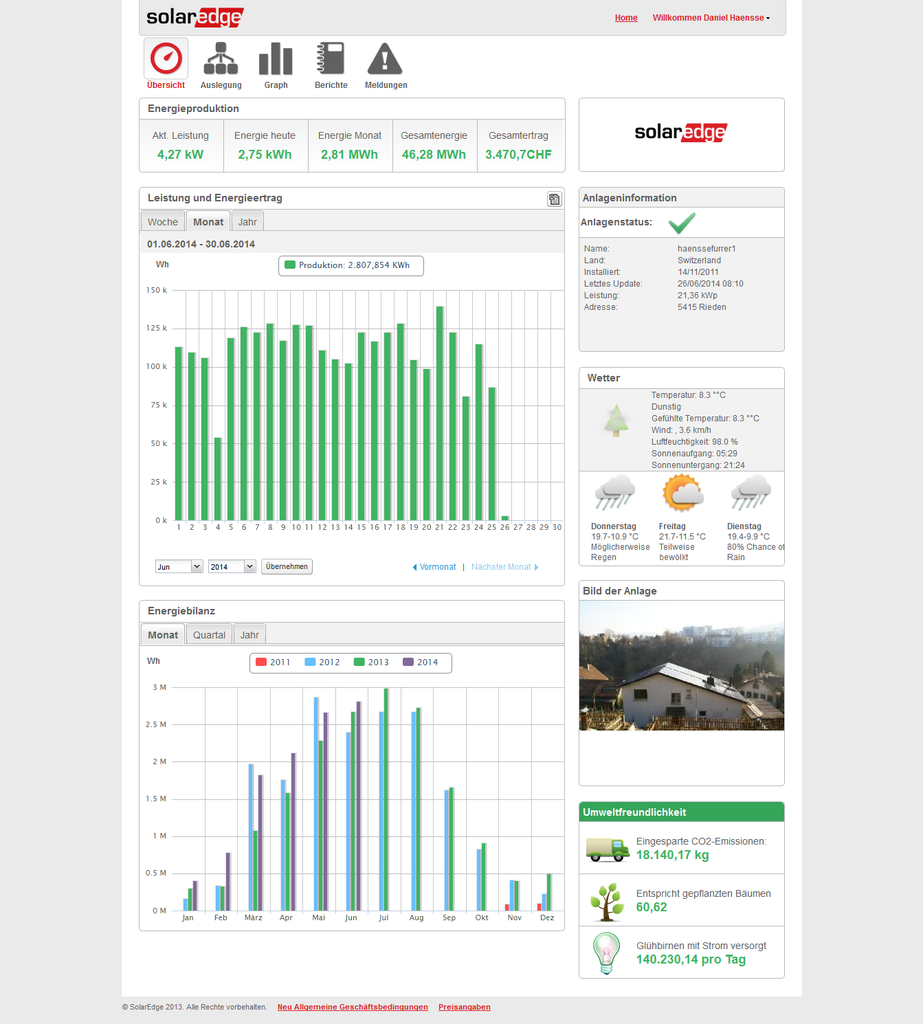This screenshot has width=923, height=1024.
Task: Expand the Willkommen Daniel Haensse menu
Action: pos(711,18)
